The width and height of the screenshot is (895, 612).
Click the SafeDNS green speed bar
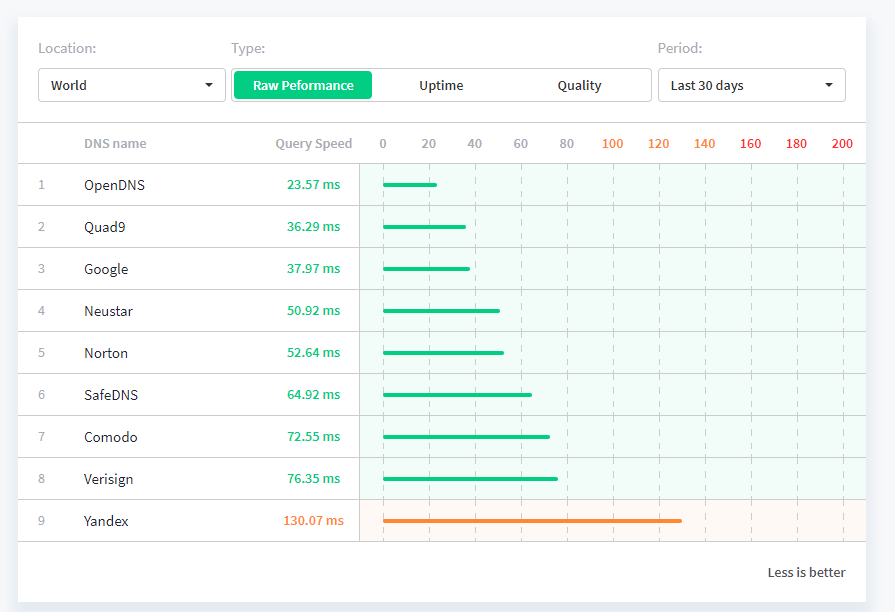click(x=458, y=394)
